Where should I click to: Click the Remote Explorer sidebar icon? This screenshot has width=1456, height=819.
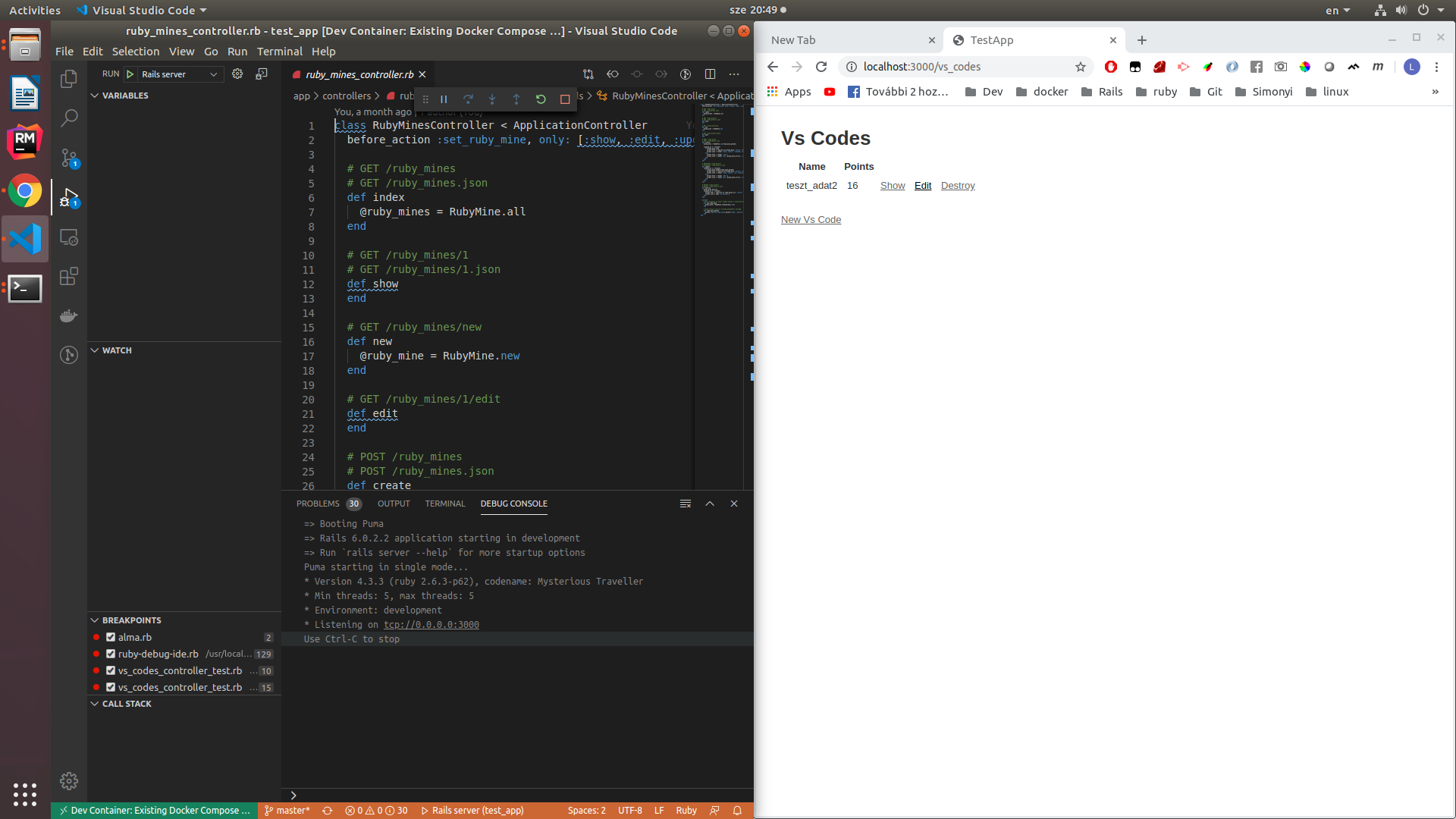(x=68, y=239)
